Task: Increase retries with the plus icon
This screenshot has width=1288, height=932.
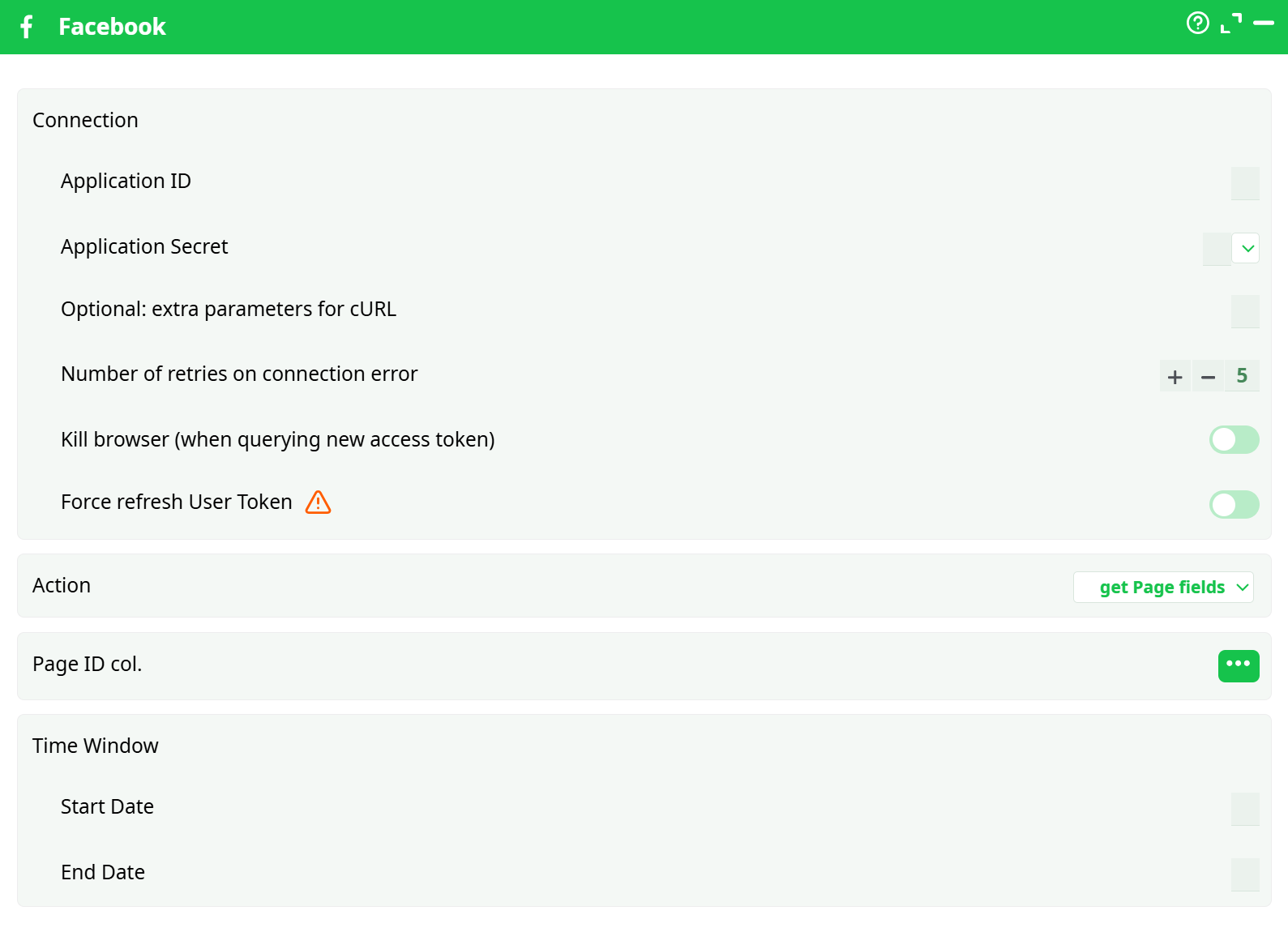Action: (x=1175, y=377)
